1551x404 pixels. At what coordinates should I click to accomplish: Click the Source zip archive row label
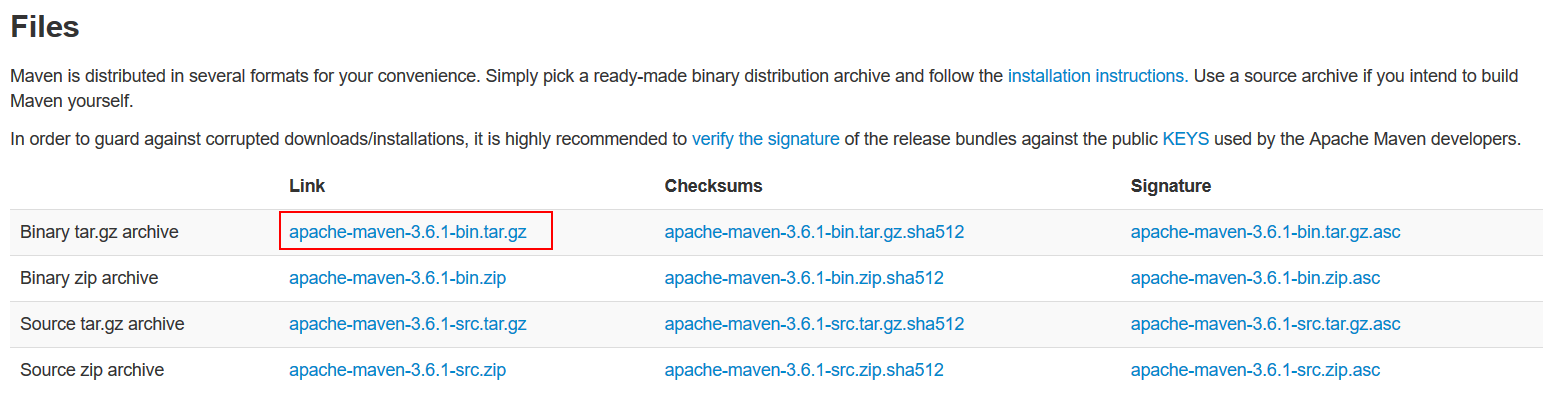pyautogui.click(x=92, y=370)
